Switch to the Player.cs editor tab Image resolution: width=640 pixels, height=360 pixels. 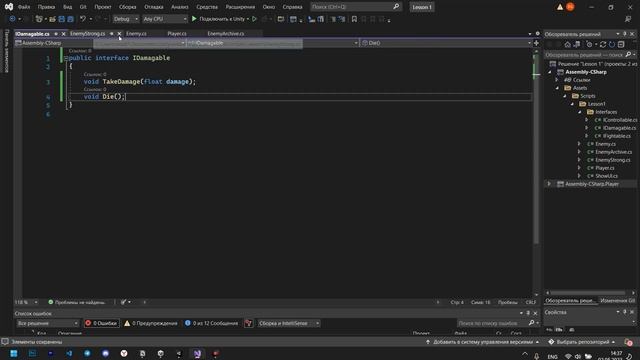click(177, 33)
